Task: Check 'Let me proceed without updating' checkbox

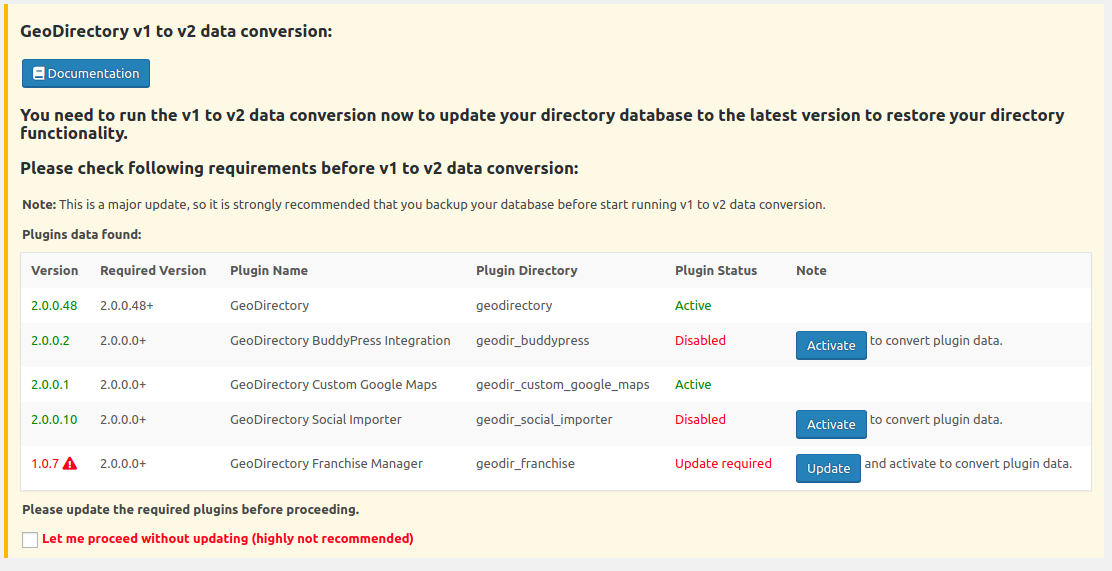Action: pyautogui.click(x=30, y=540)
